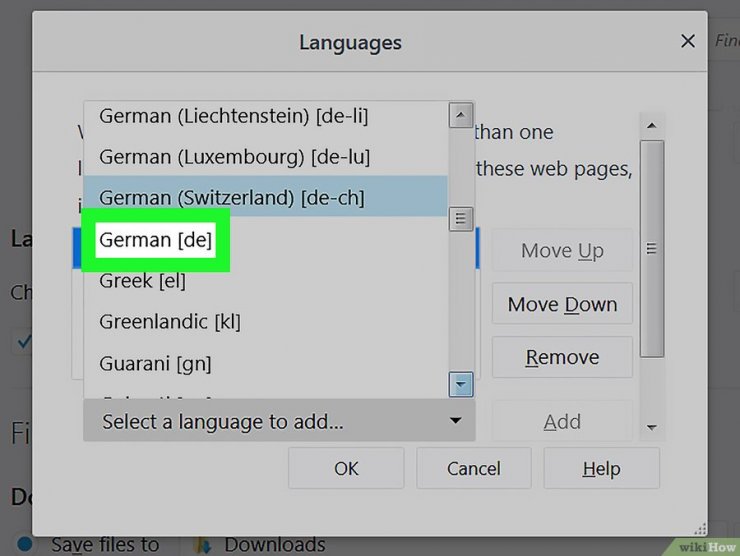The image size is (740, 556).
Task: Dismiss the dialog with Cancel
Action: point(473,468)
